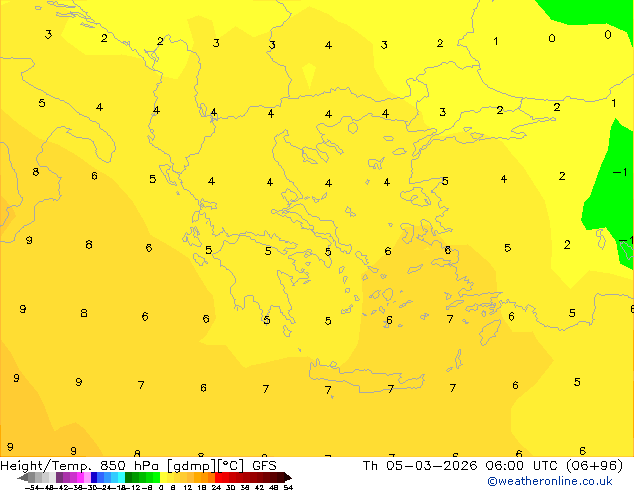Click the dark maroon right arrow end of scale

[288, 477]
